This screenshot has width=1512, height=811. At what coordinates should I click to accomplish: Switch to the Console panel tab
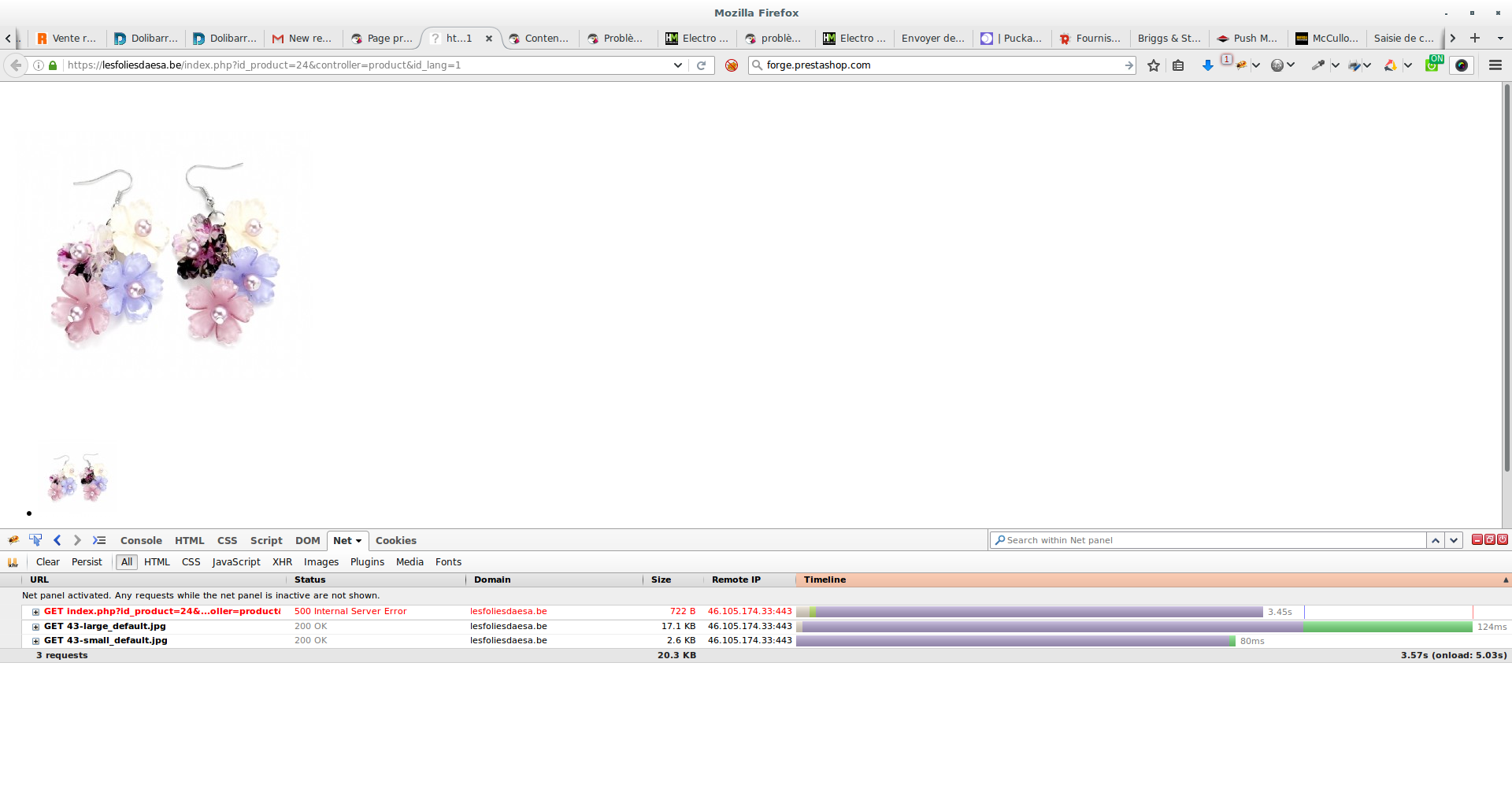tap(141, 541)
